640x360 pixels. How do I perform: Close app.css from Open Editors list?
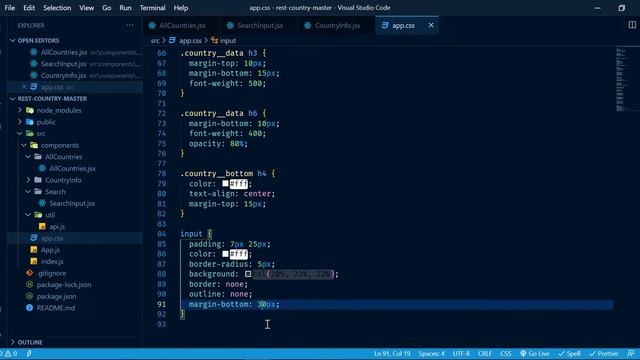pos(24,87)
